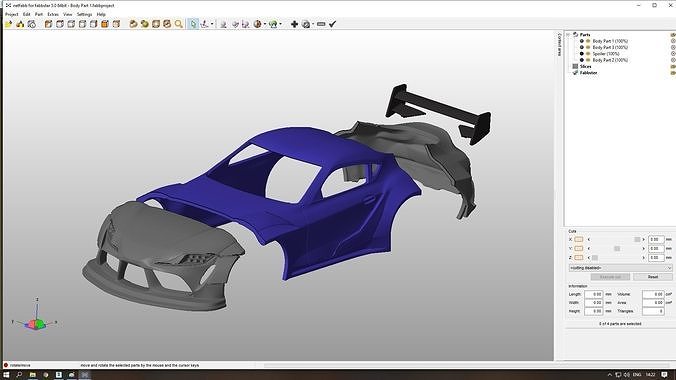Select the fifth standard view cube icon
Image resolution: width=676 pixels, height=380 pixels.
[93, 24]
